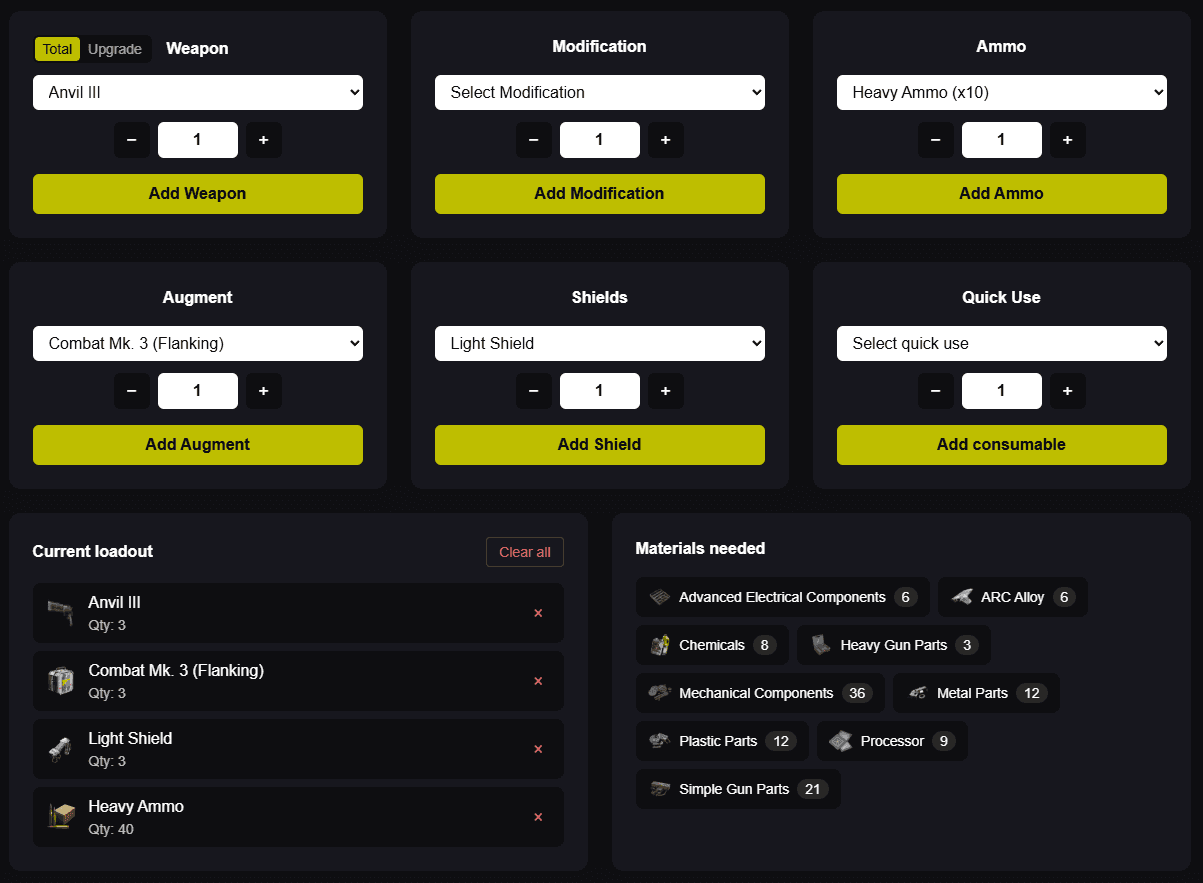Click the Simple Gun Parts icon
Viewport: 1203px width, 883px height.
660,789
